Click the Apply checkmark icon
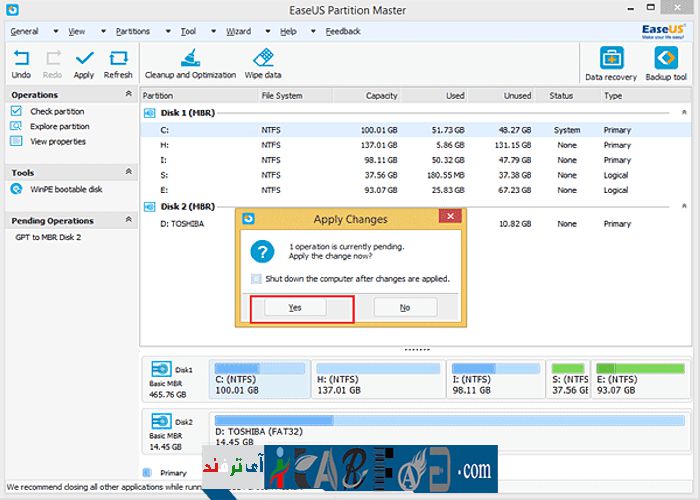Image resolution: width=700 pixels, height=500 pixels. pos(84,59)
